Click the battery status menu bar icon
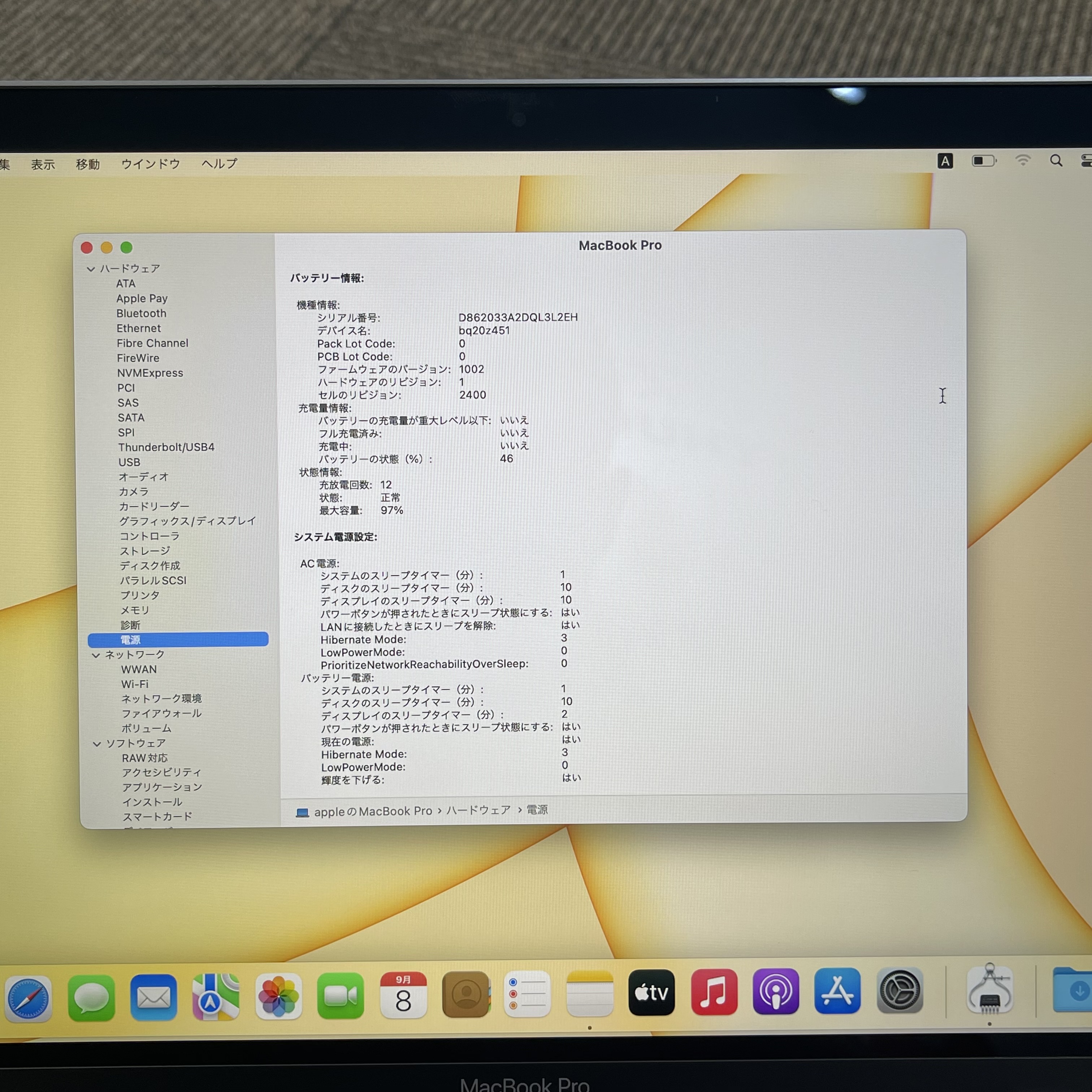 click(983, 161)
